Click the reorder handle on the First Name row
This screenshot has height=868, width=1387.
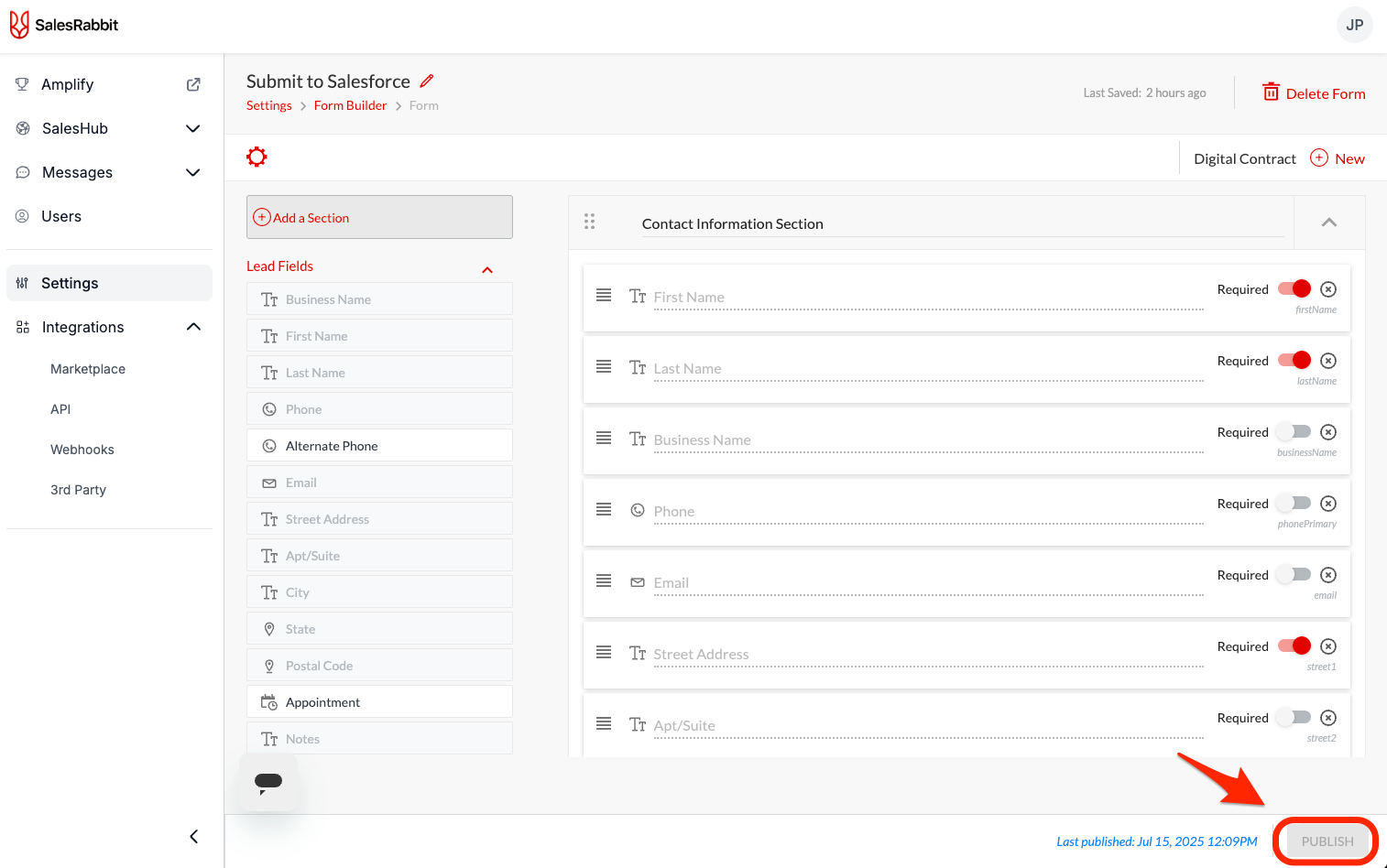[604, 295]
